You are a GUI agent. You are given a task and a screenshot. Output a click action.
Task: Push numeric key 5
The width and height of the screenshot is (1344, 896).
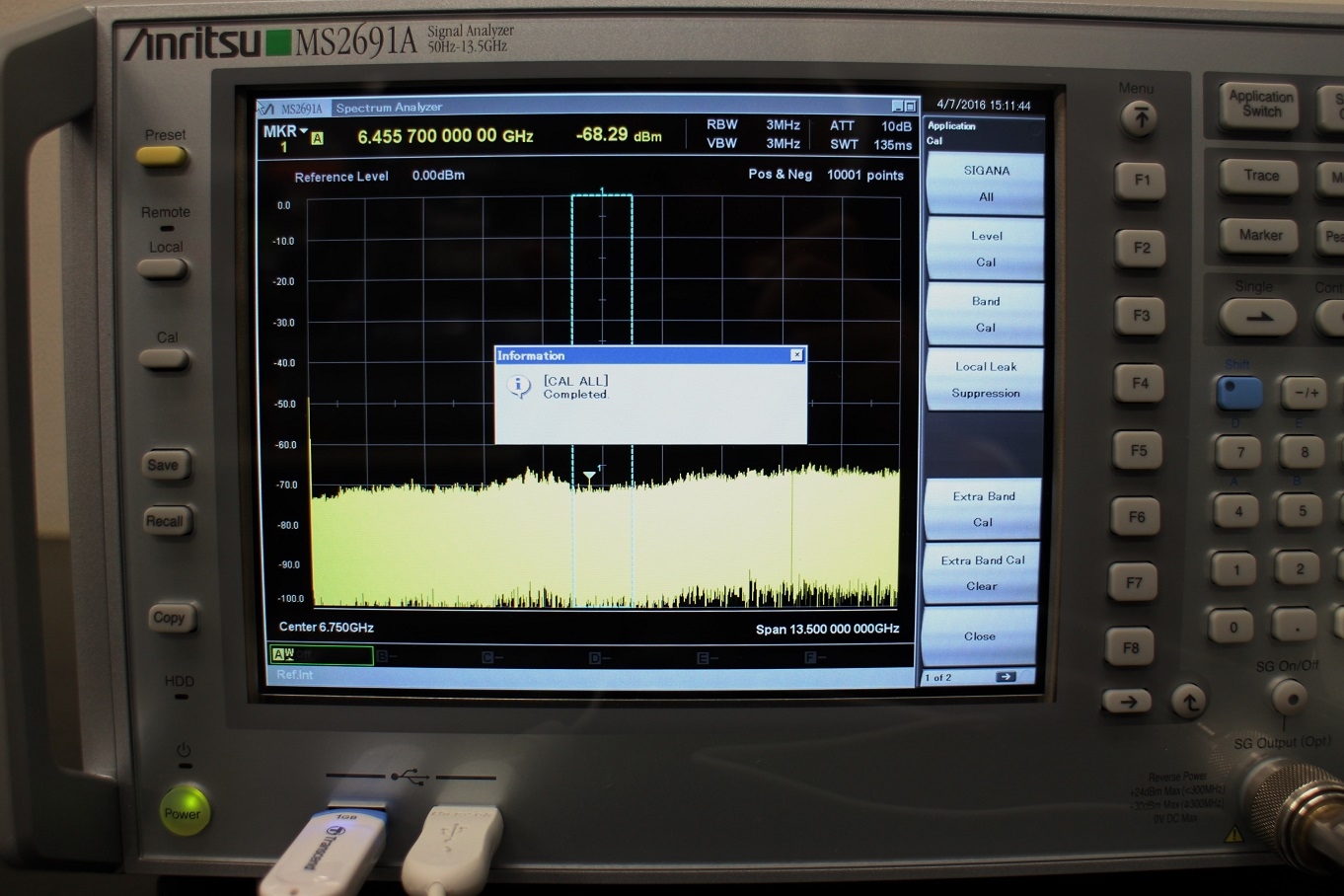tap(1302, 511)
